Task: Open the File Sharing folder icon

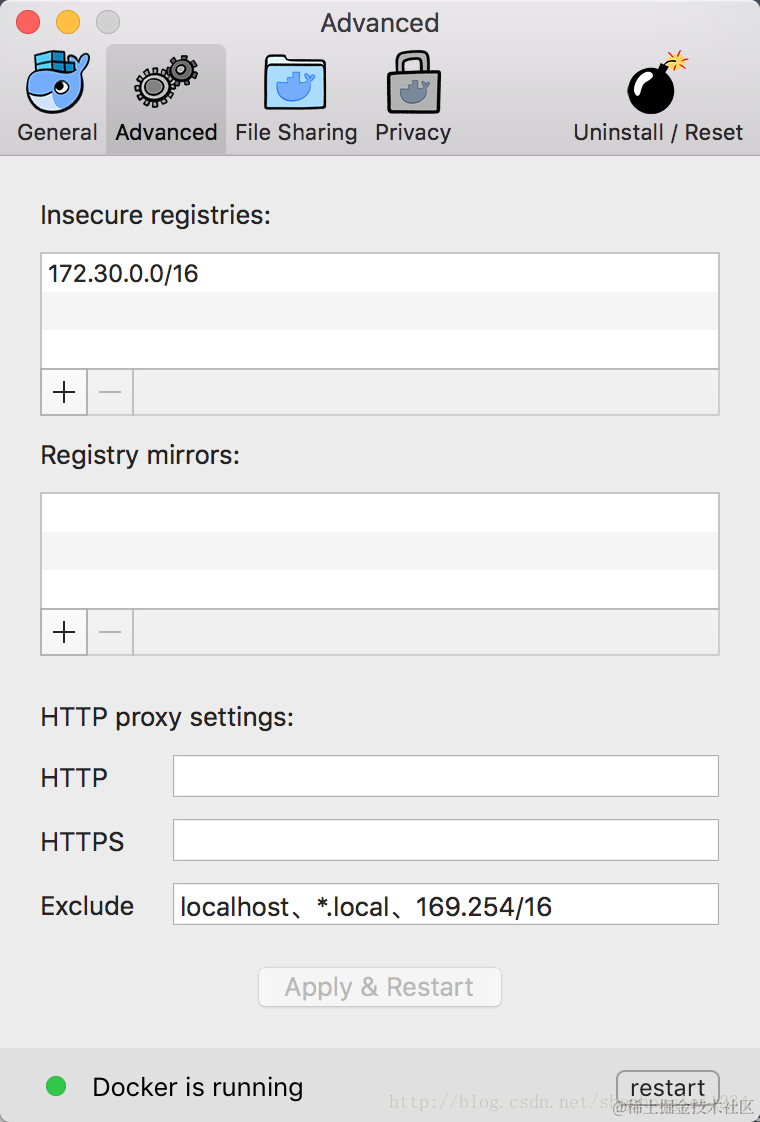Action: [x=296, y=84]
